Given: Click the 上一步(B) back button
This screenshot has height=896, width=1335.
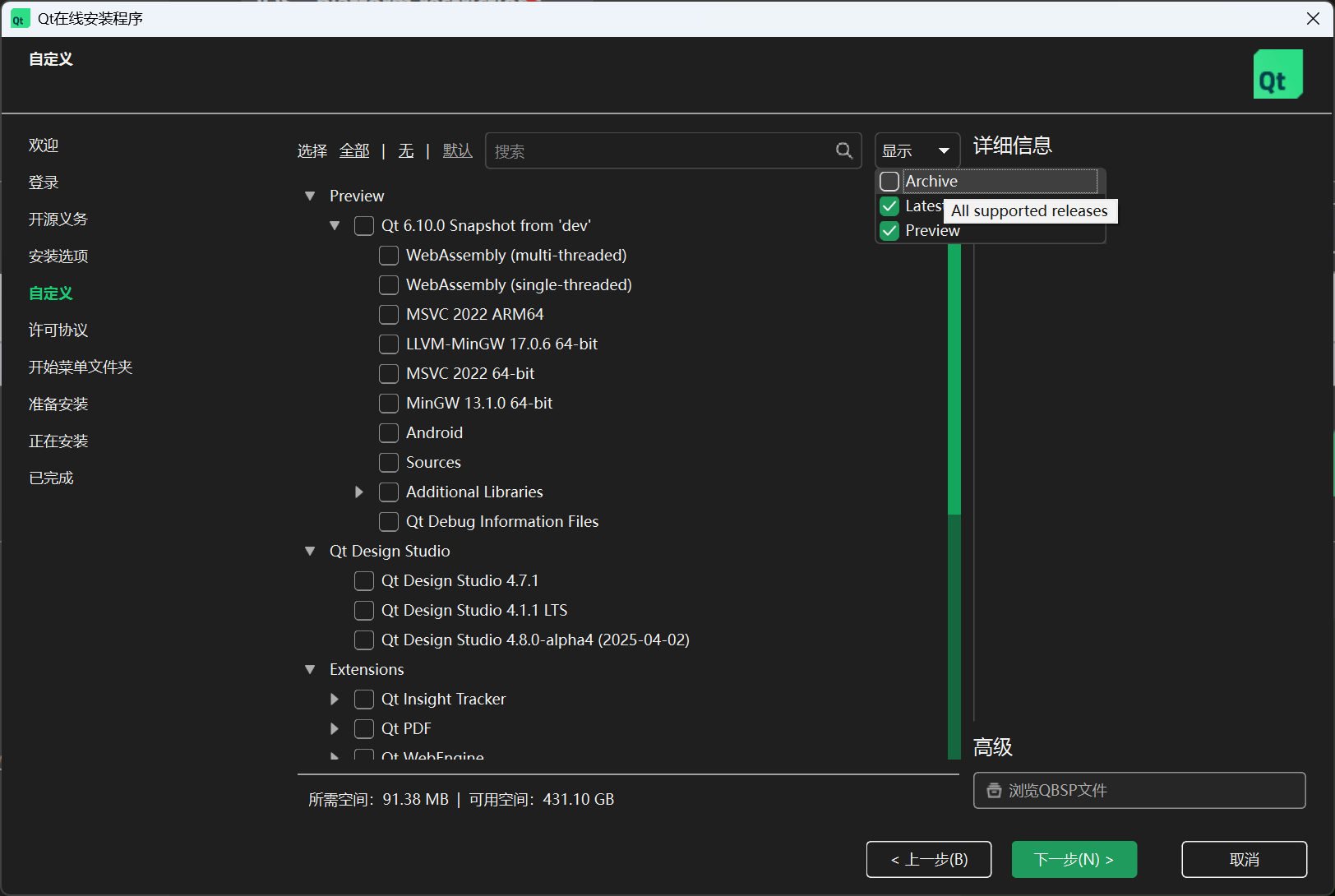Looking at the screenshot, I should 929,859.
